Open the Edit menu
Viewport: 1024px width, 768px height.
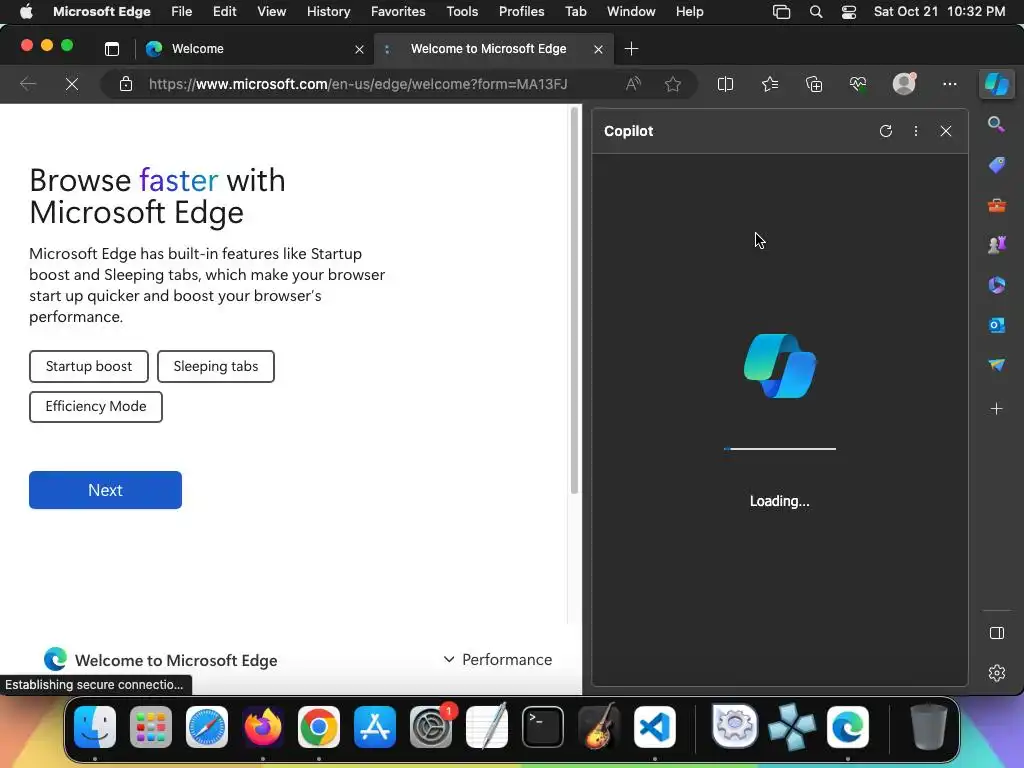(225, 12)
